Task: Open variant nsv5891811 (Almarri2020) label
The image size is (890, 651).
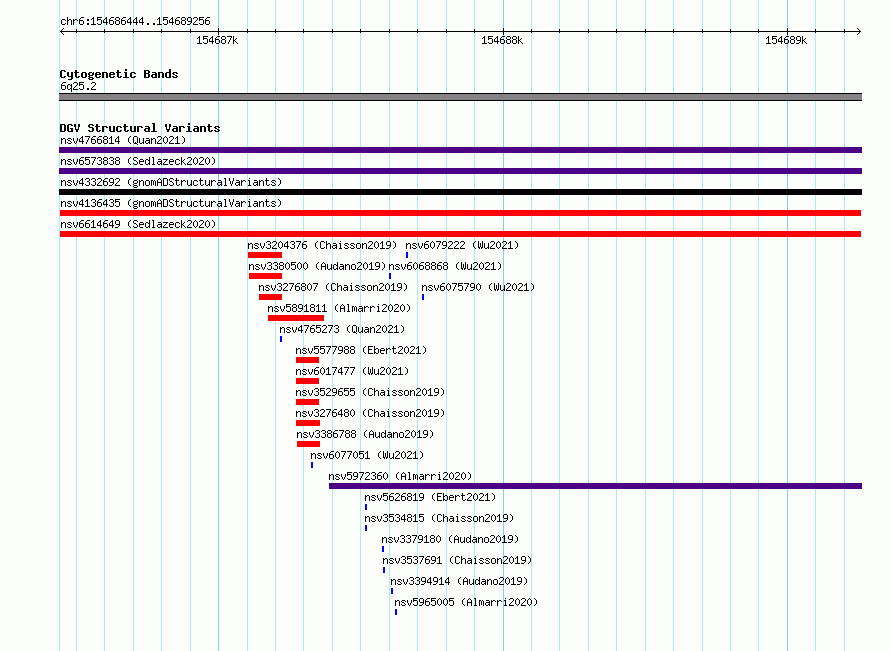Action: (339, 308)
